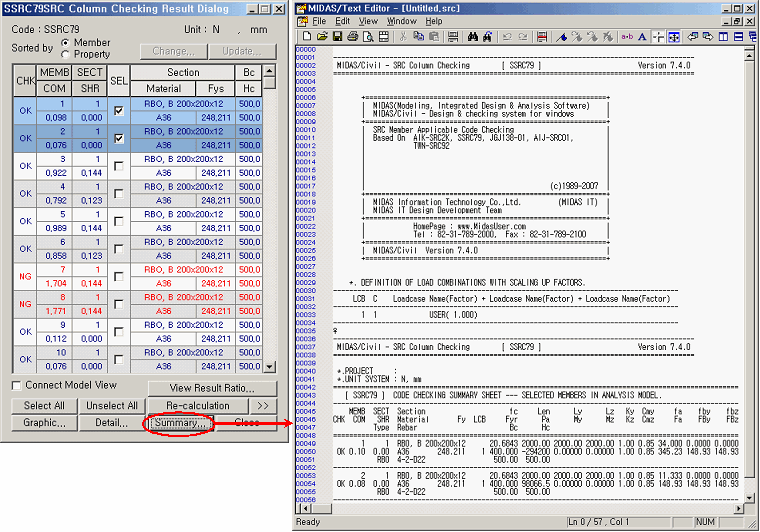
Task: Enable the Connect Model View checkbox
Action: click(x=17, y=386)
